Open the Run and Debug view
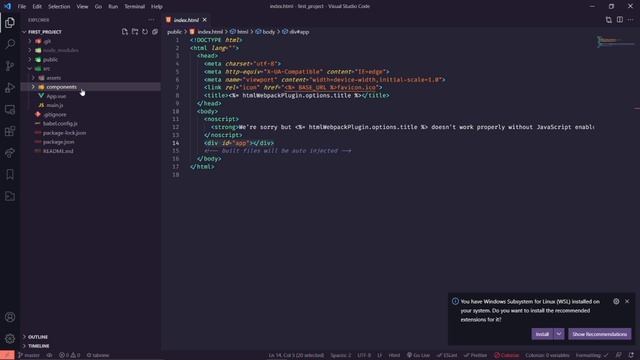Image resolution: width=640 pixels, height=360 pixels. tap(10, 87)
